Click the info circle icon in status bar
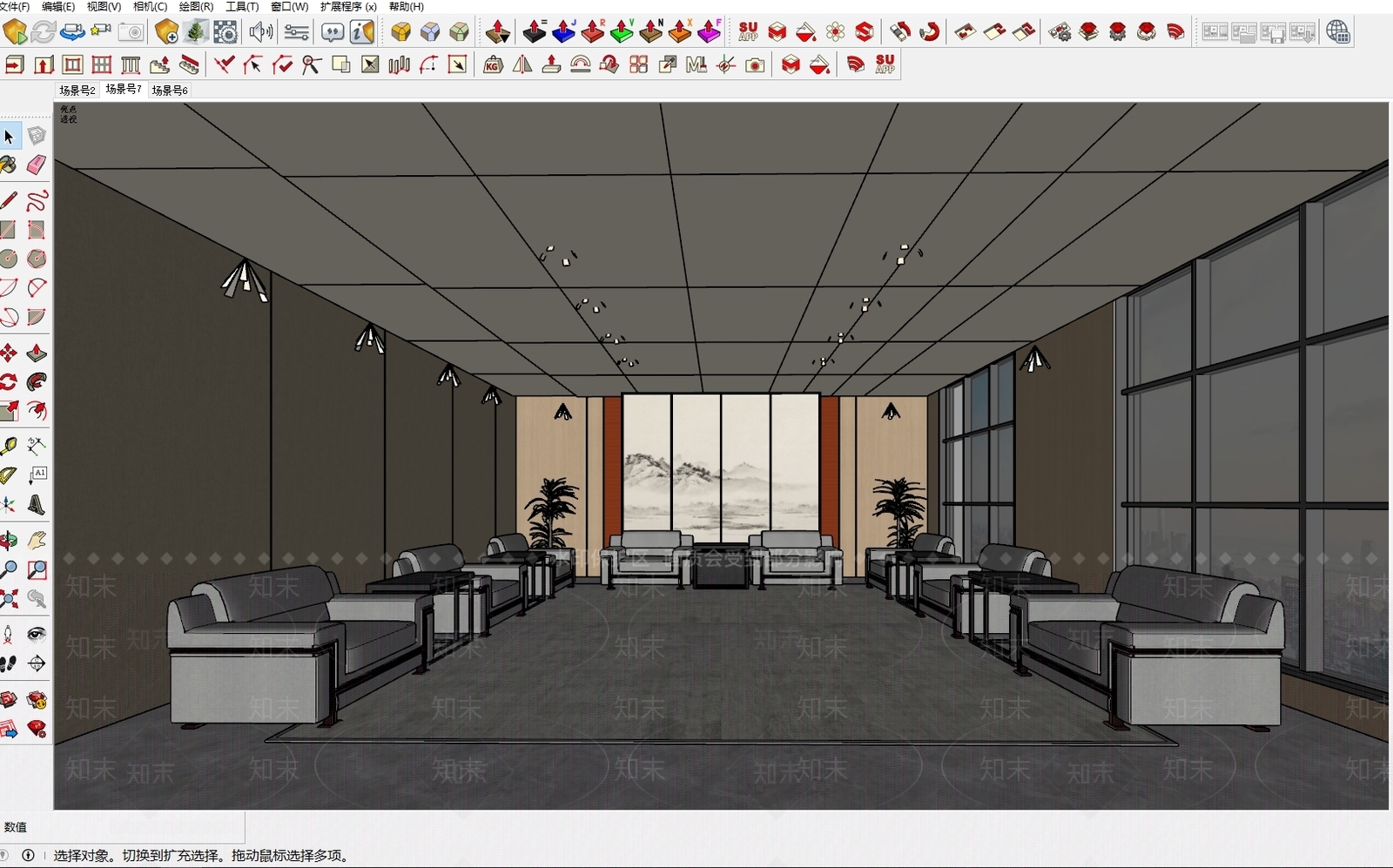 pos(28,856)
